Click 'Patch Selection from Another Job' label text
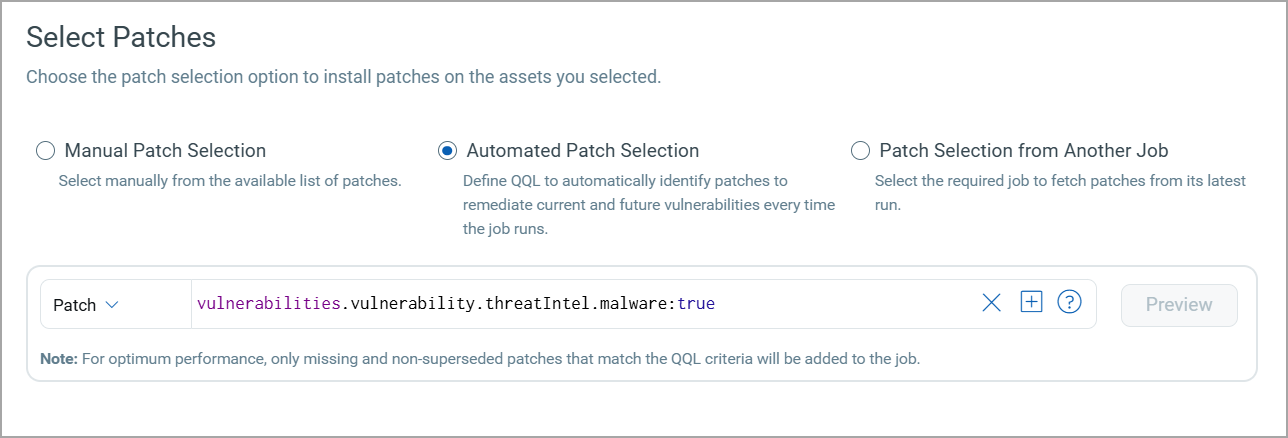The height and width of the screenshot is (438, 1288). [1023, 151]
